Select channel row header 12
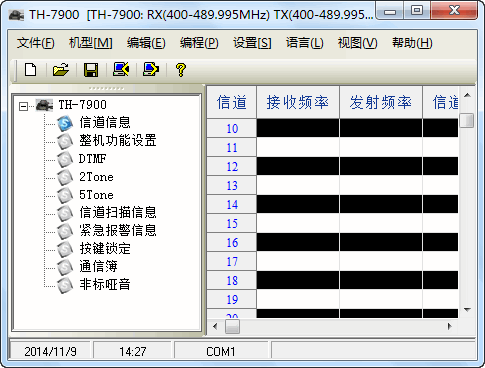Screen dimensions: 485x368 232,166
